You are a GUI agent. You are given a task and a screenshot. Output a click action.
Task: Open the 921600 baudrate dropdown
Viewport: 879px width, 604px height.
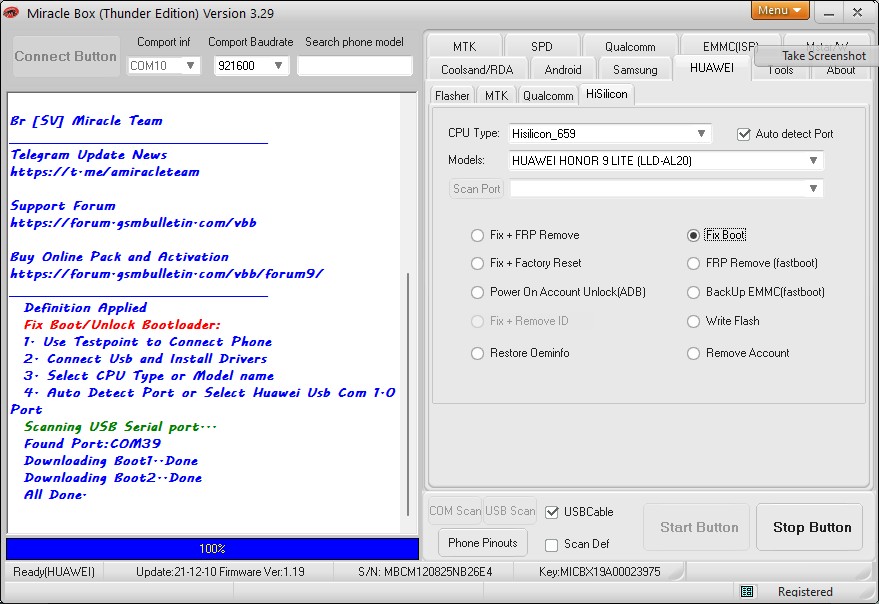pyautogui.click(x=278, y=66)
